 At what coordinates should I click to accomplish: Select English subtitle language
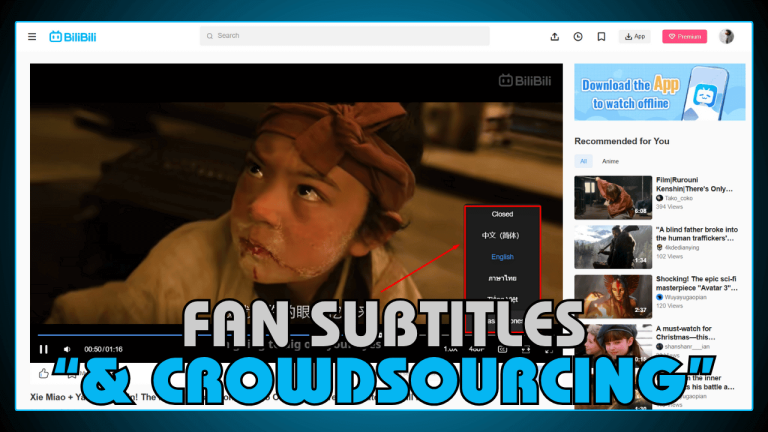click(x=502, y=257)
